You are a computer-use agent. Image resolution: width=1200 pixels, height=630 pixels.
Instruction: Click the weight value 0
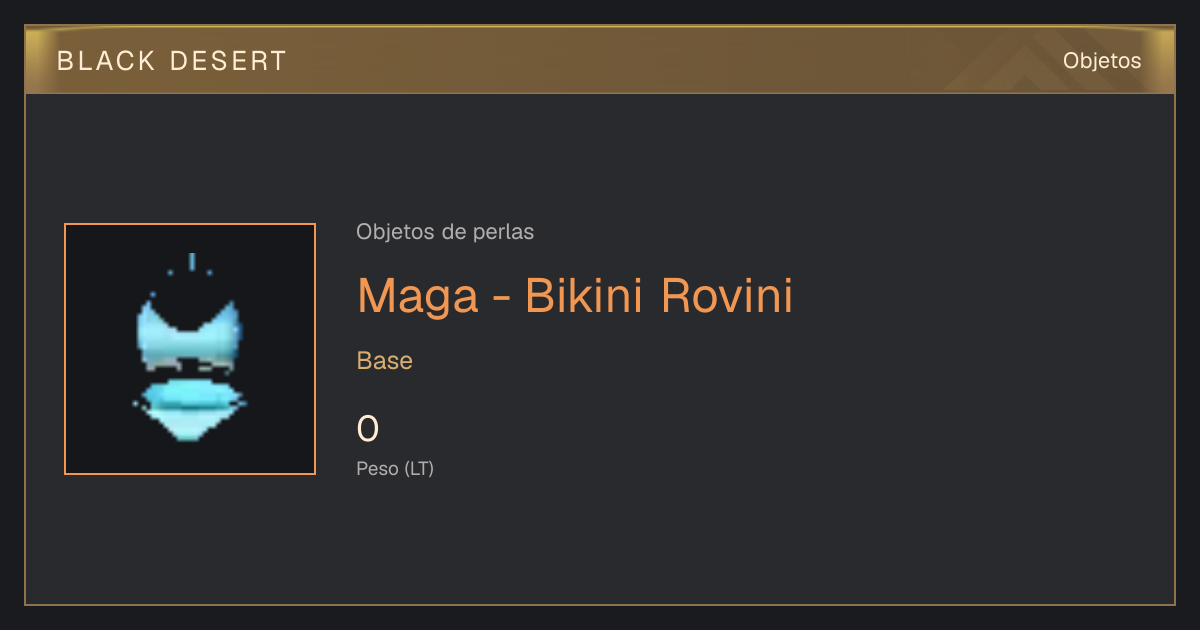368,429
